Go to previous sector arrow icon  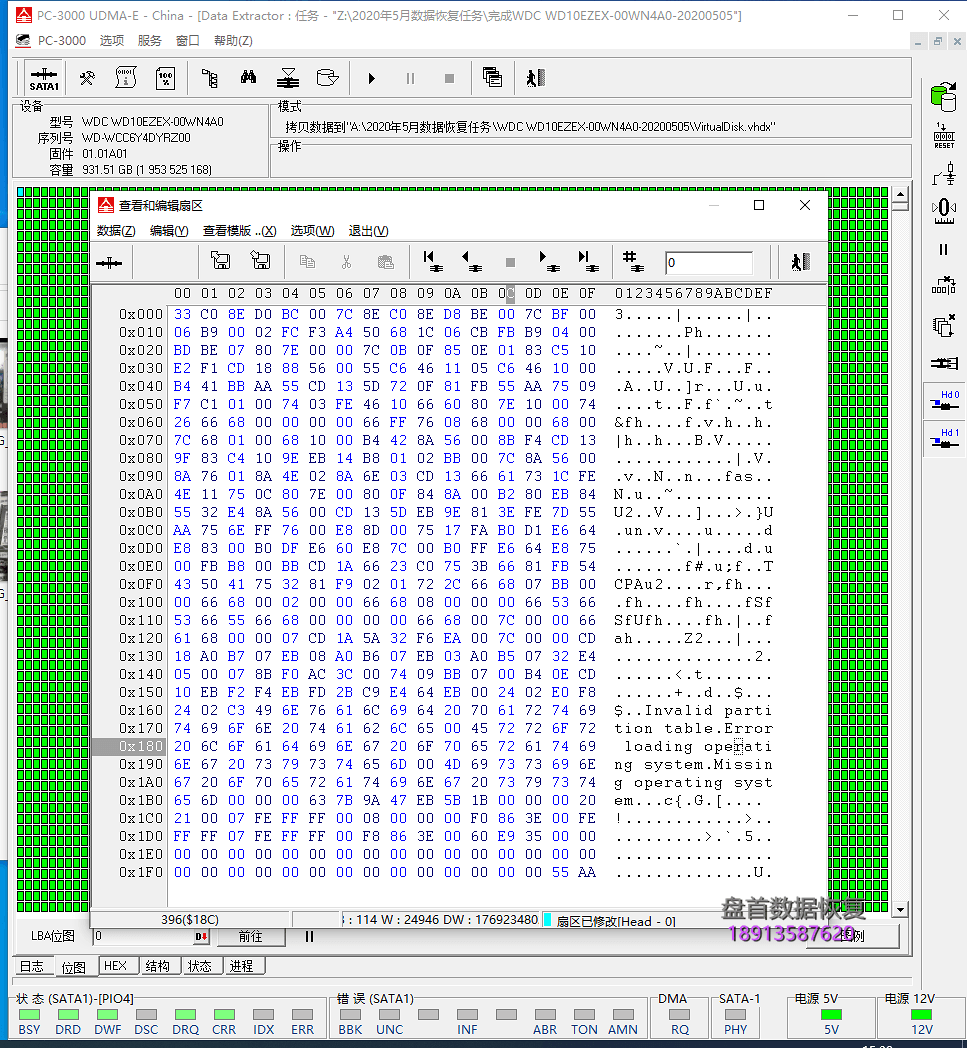click(472, 261)
